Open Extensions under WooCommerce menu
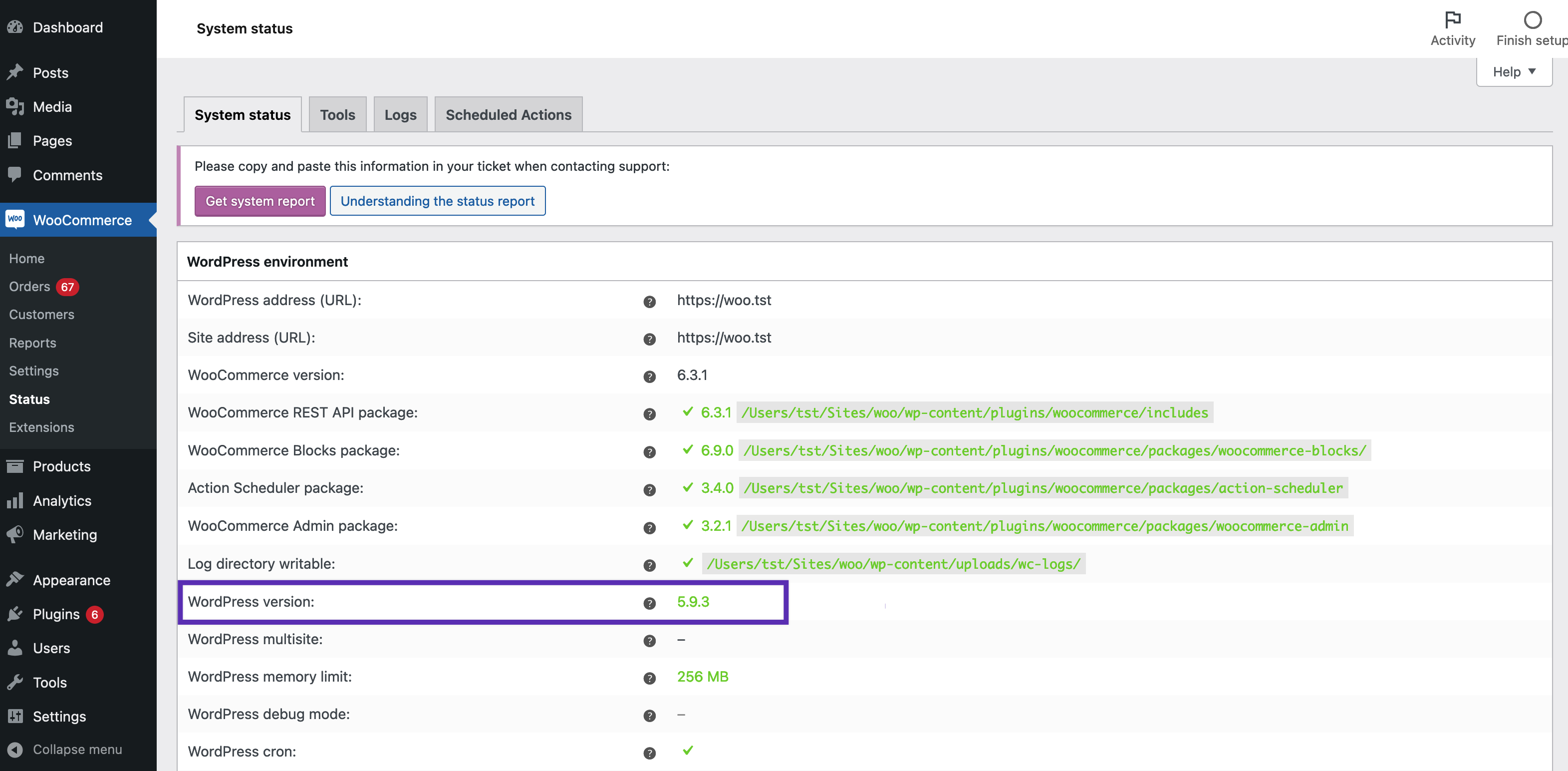This screenshot has height=771, width=1568. tap(41, 427)
